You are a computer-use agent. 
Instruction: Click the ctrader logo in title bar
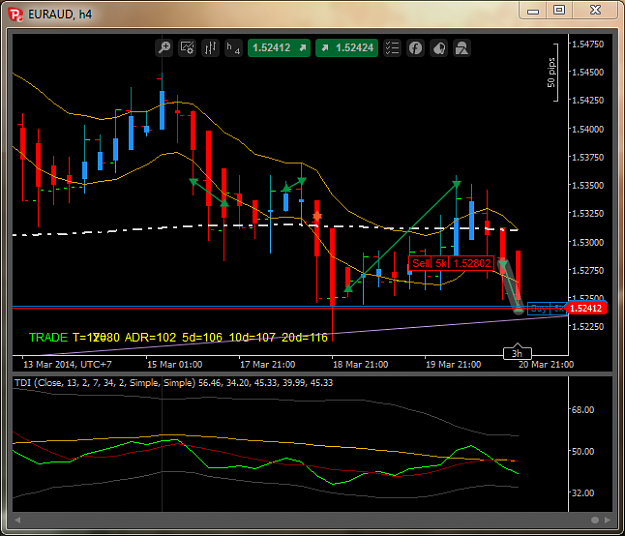(x=16, y=15)
